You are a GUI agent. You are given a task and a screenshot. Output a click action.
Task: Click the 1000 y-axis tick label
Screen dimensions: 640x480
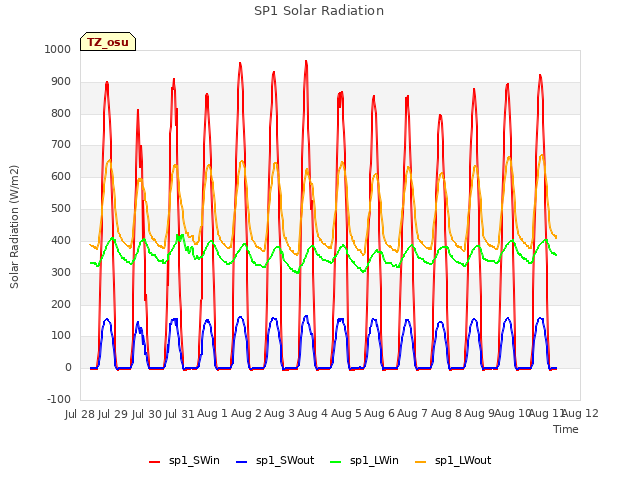[58, 49]
